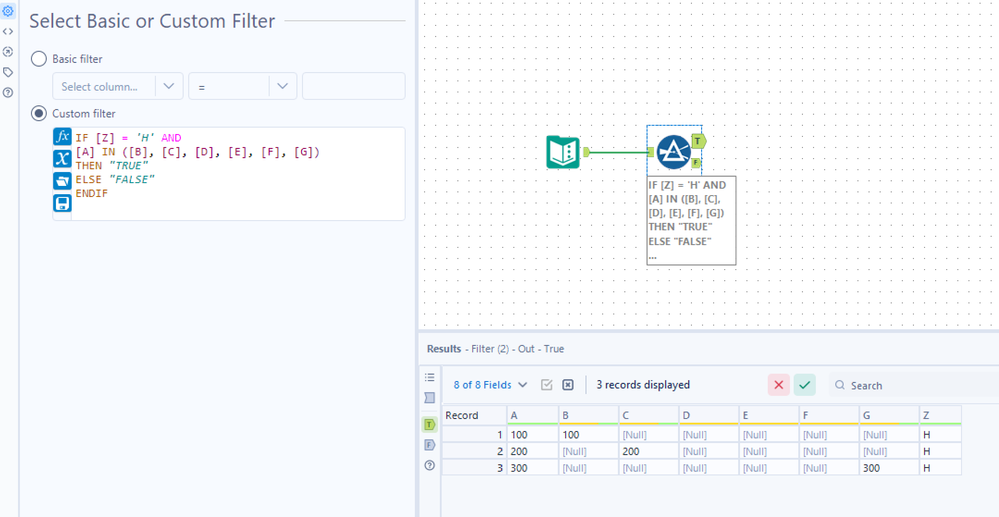
Task: Open the XML view code icon
Action: 8,31
